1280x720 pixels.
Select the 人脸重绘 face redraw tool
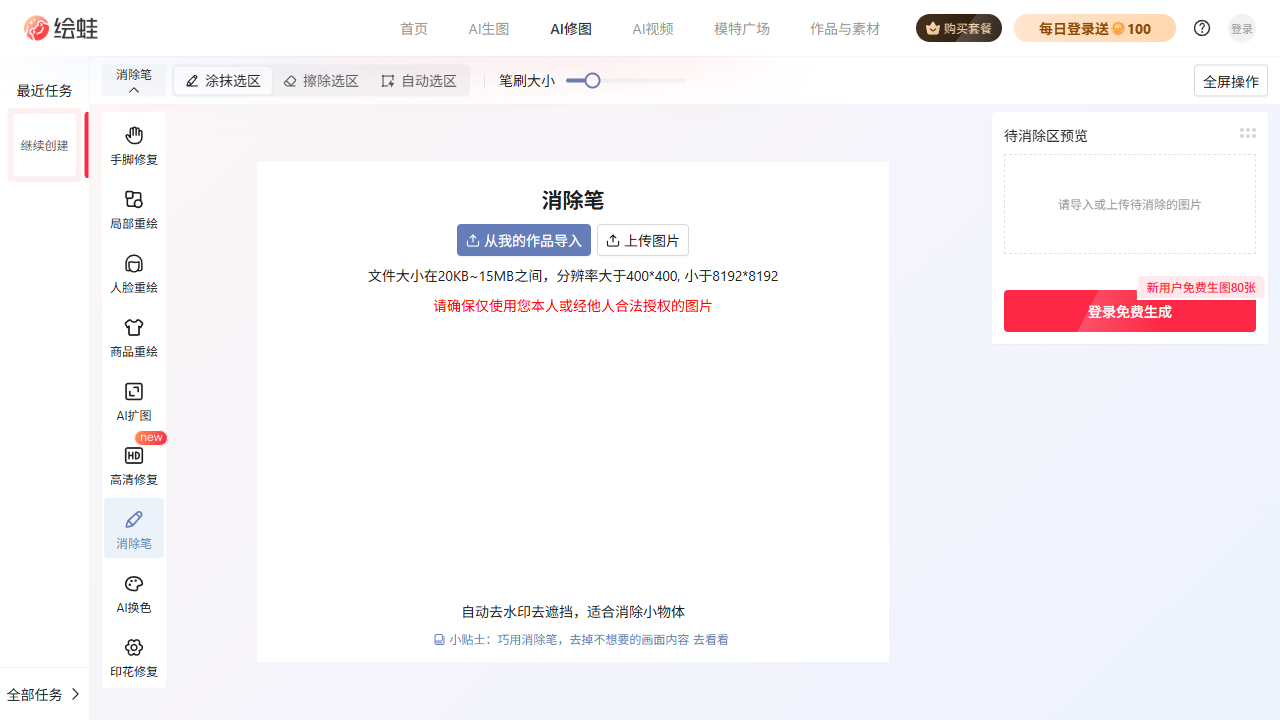tap(134, 273)
